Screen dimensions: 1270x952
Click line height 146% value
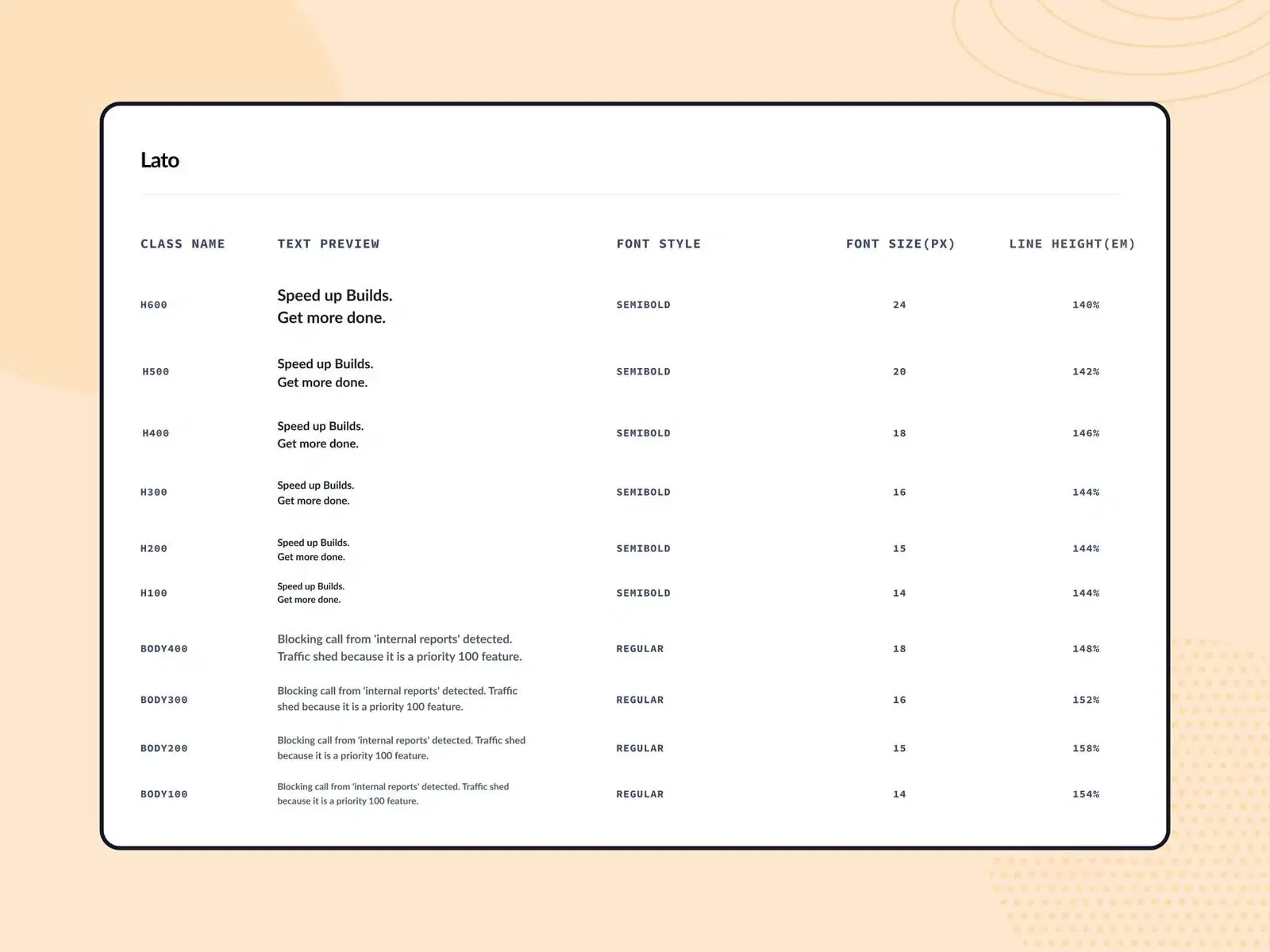(1086, 433)
